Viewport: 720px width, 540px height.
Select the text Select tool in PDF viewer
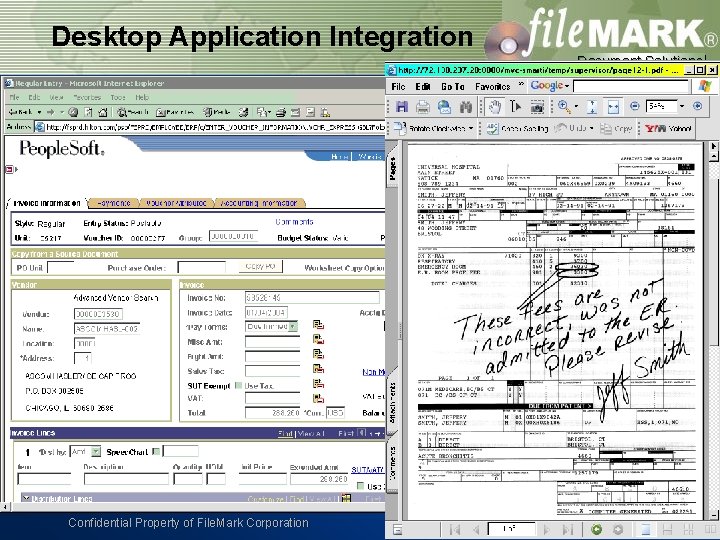coord(516,107)
